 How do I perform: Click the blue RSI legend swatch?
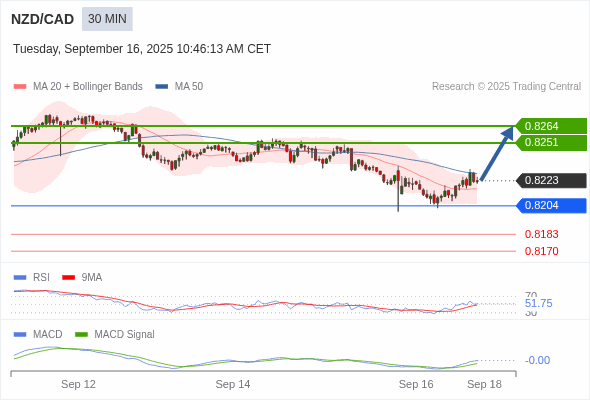pyautogui.click(x=20, y=278)
